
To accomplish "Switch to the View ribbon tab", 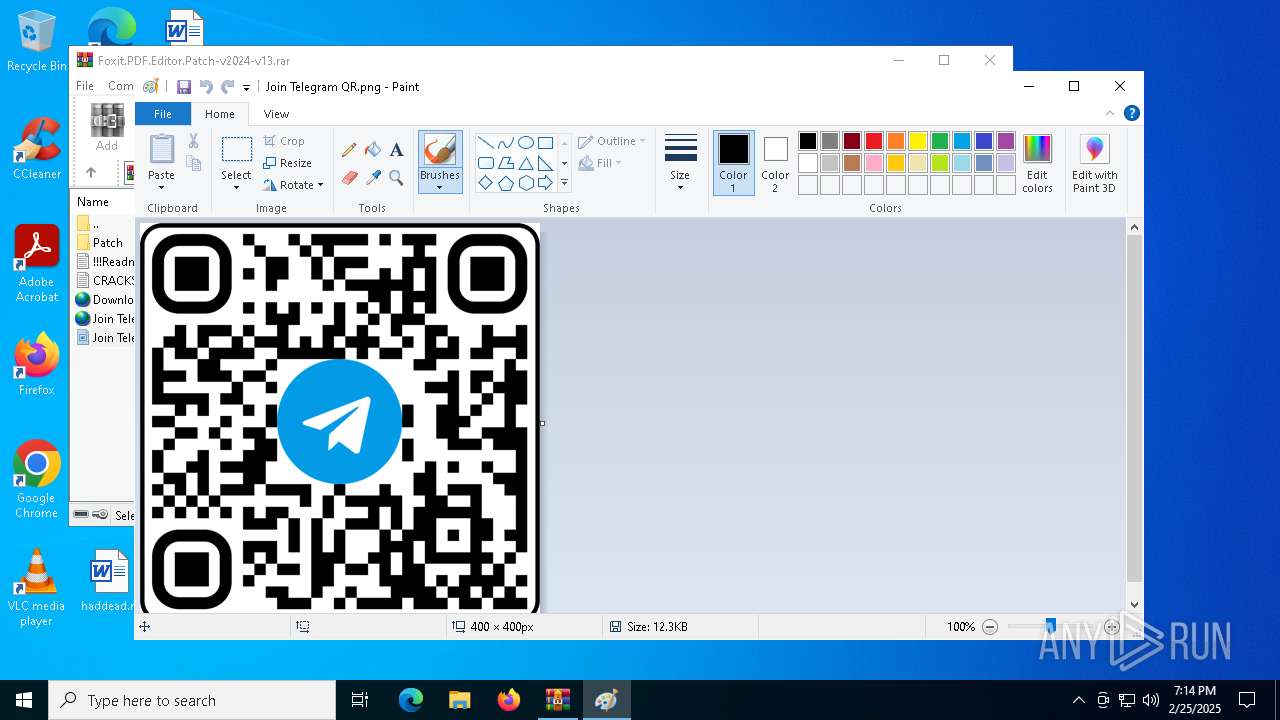I will [x=276, y=114].
